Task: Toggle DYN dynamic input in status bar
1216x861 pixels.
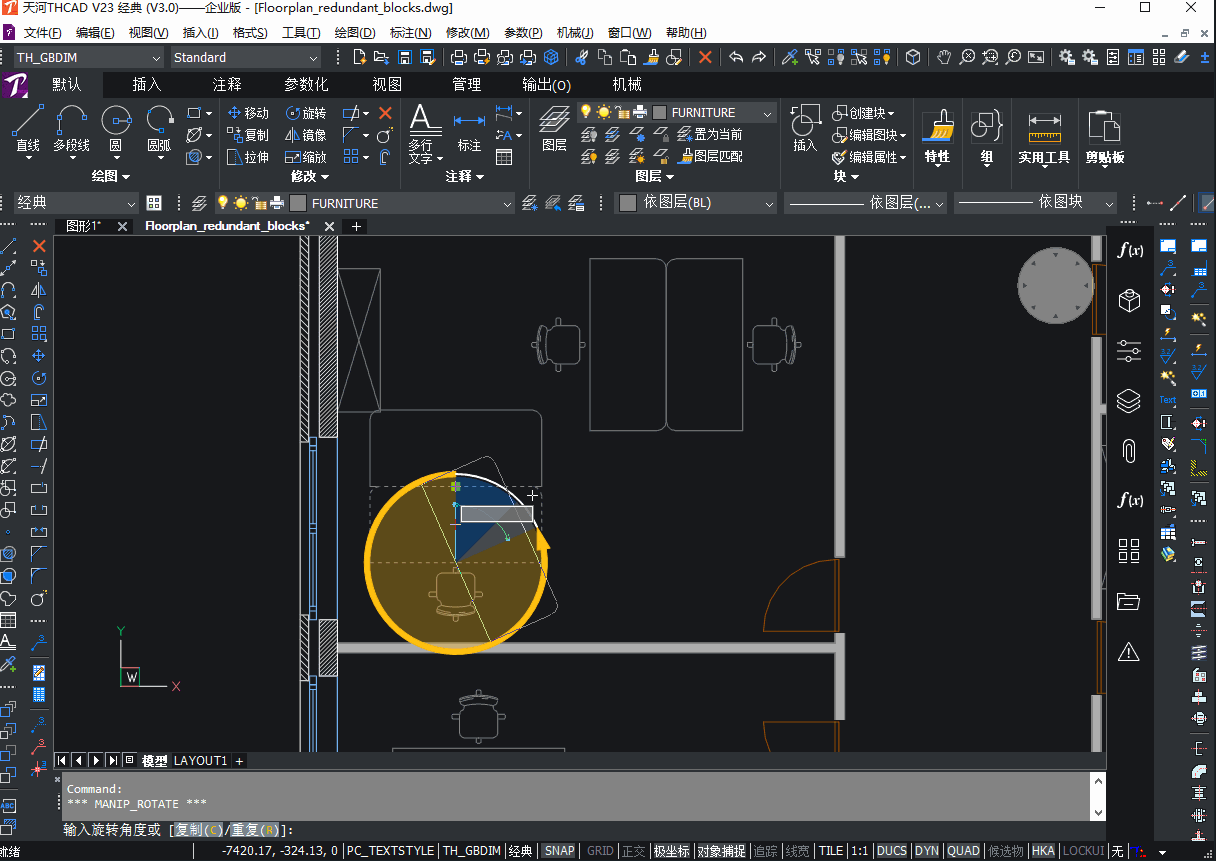Action: coord(927,851)
